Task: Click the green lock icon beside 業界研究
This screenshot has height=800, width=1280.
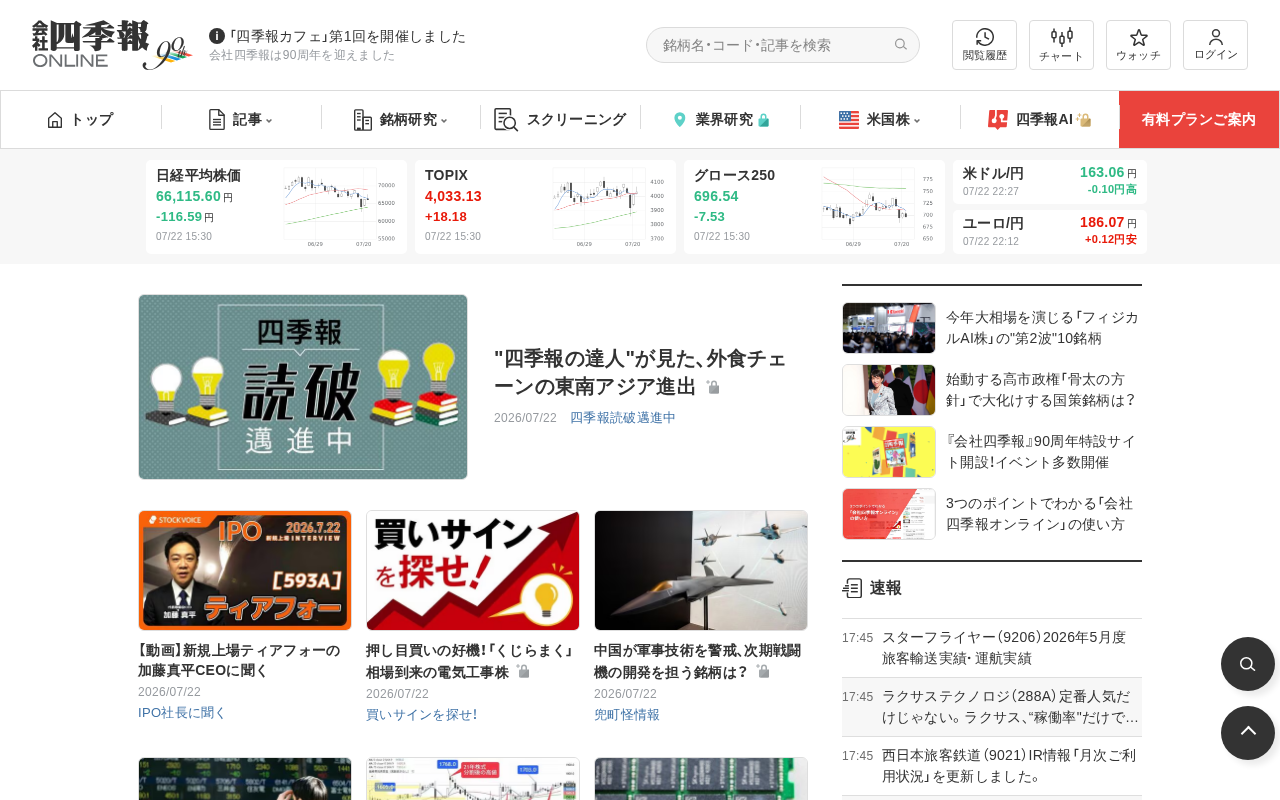Action: click(x=764, y=120)
